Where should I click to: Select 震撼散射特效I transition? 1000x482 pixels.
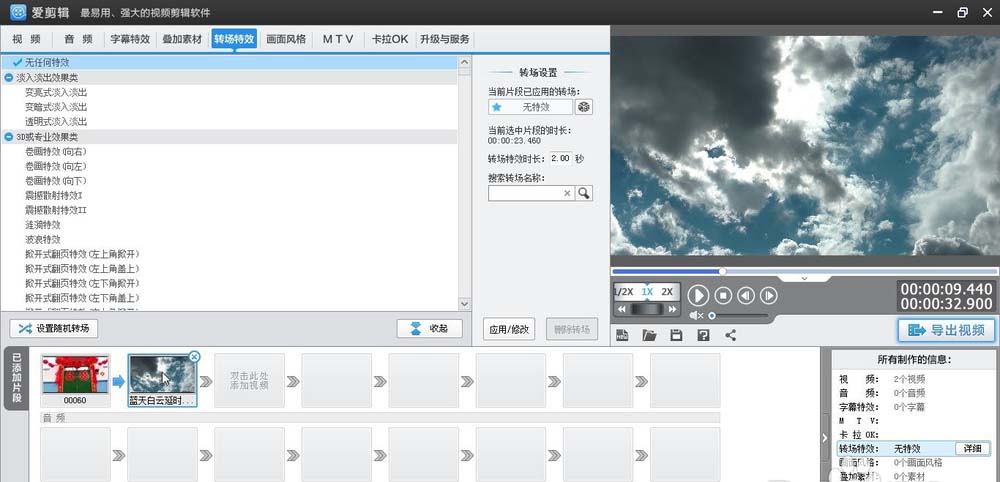[54, 195]
